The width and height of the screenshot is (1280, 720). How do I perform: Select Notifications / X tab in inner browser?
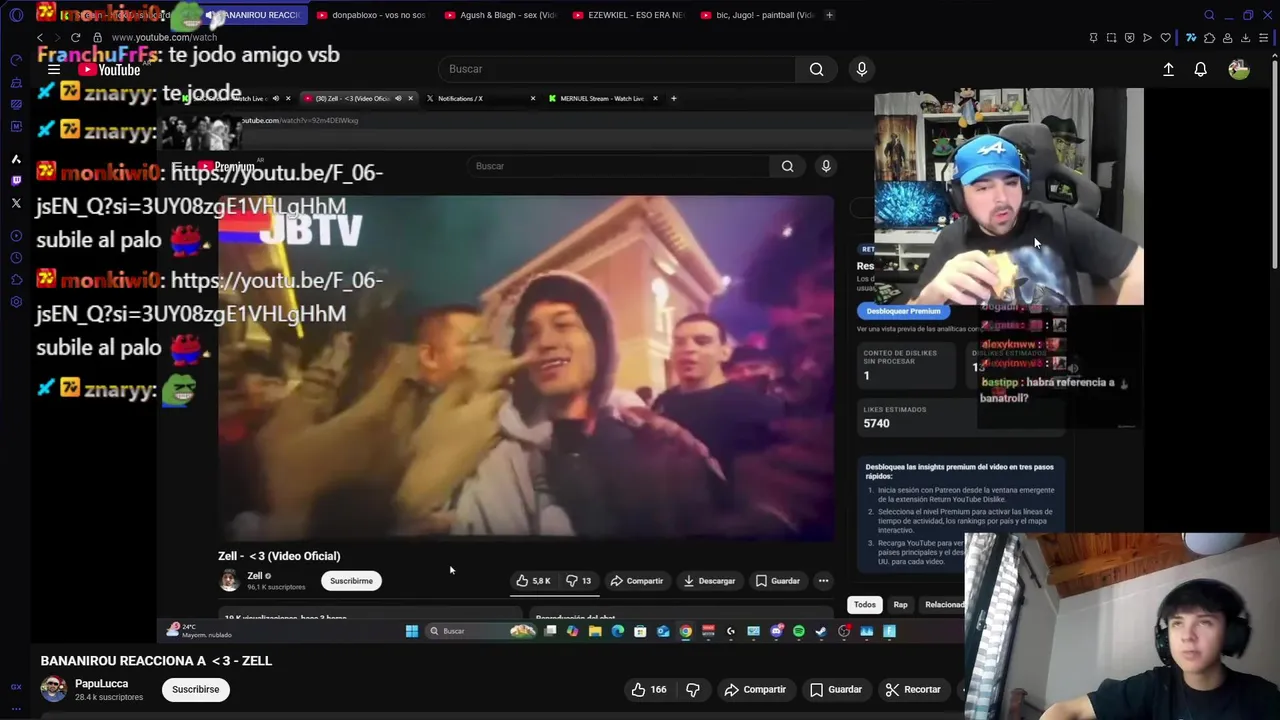[x=481, y=98]
